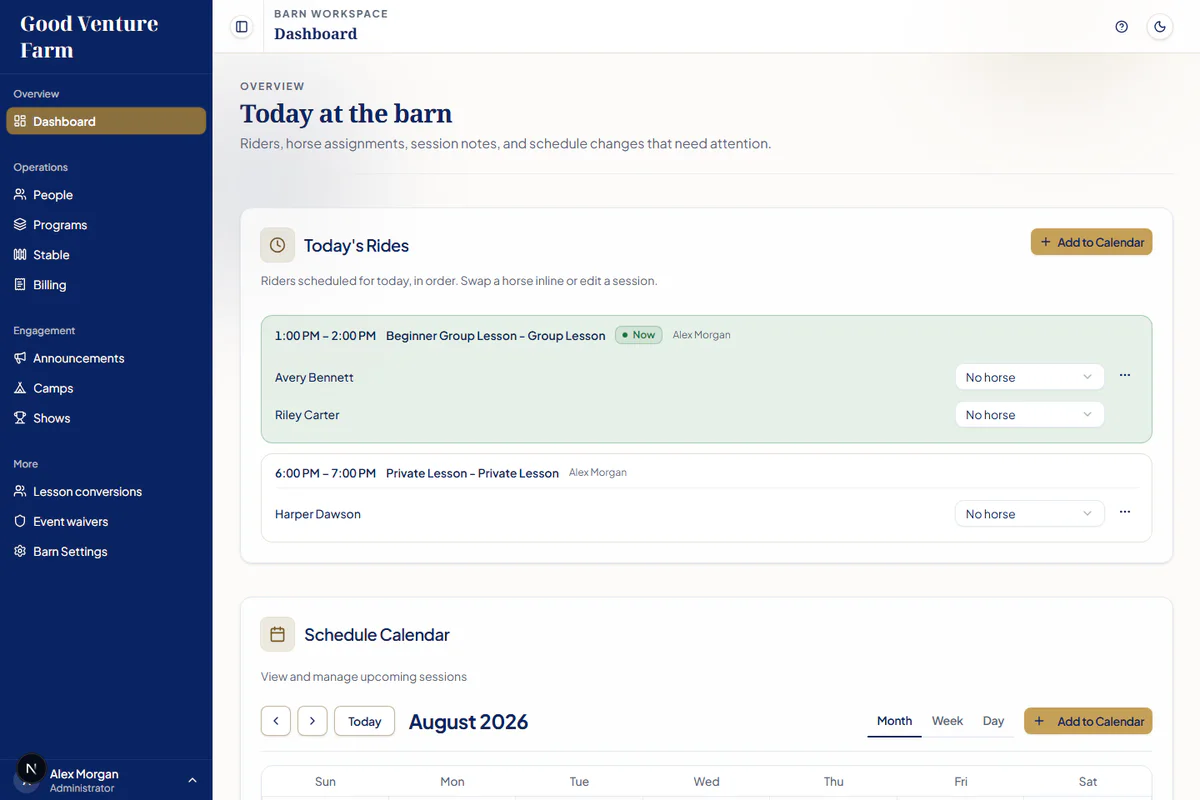Image resolution: width=1200 pixels, height=800 pixels.
Task: Click the Schedule Calendar icon
Action: click(278, 634)
